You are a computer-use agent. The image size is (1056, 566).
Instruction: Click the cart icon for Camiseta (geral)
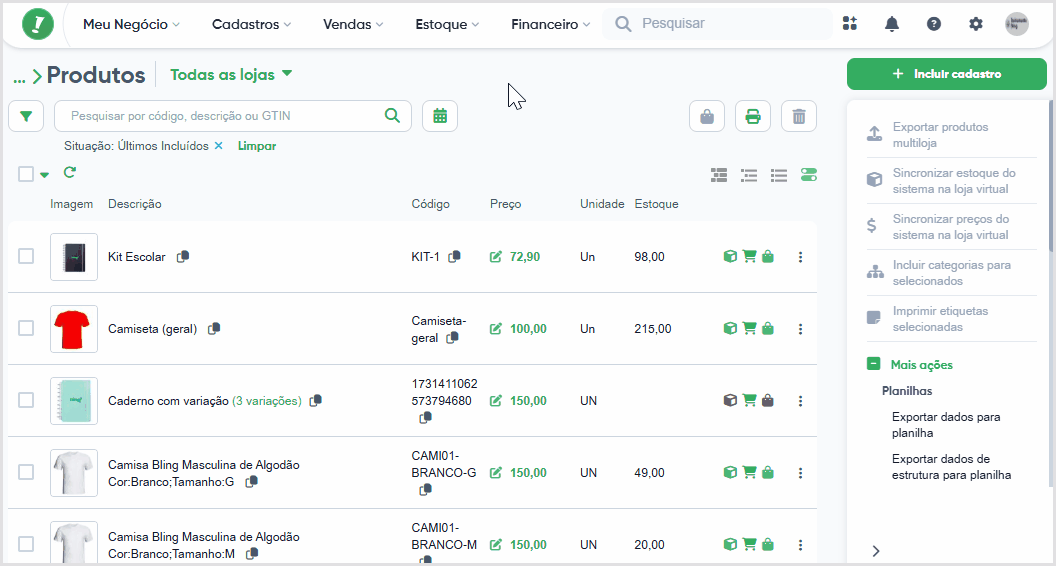[749, 328]
